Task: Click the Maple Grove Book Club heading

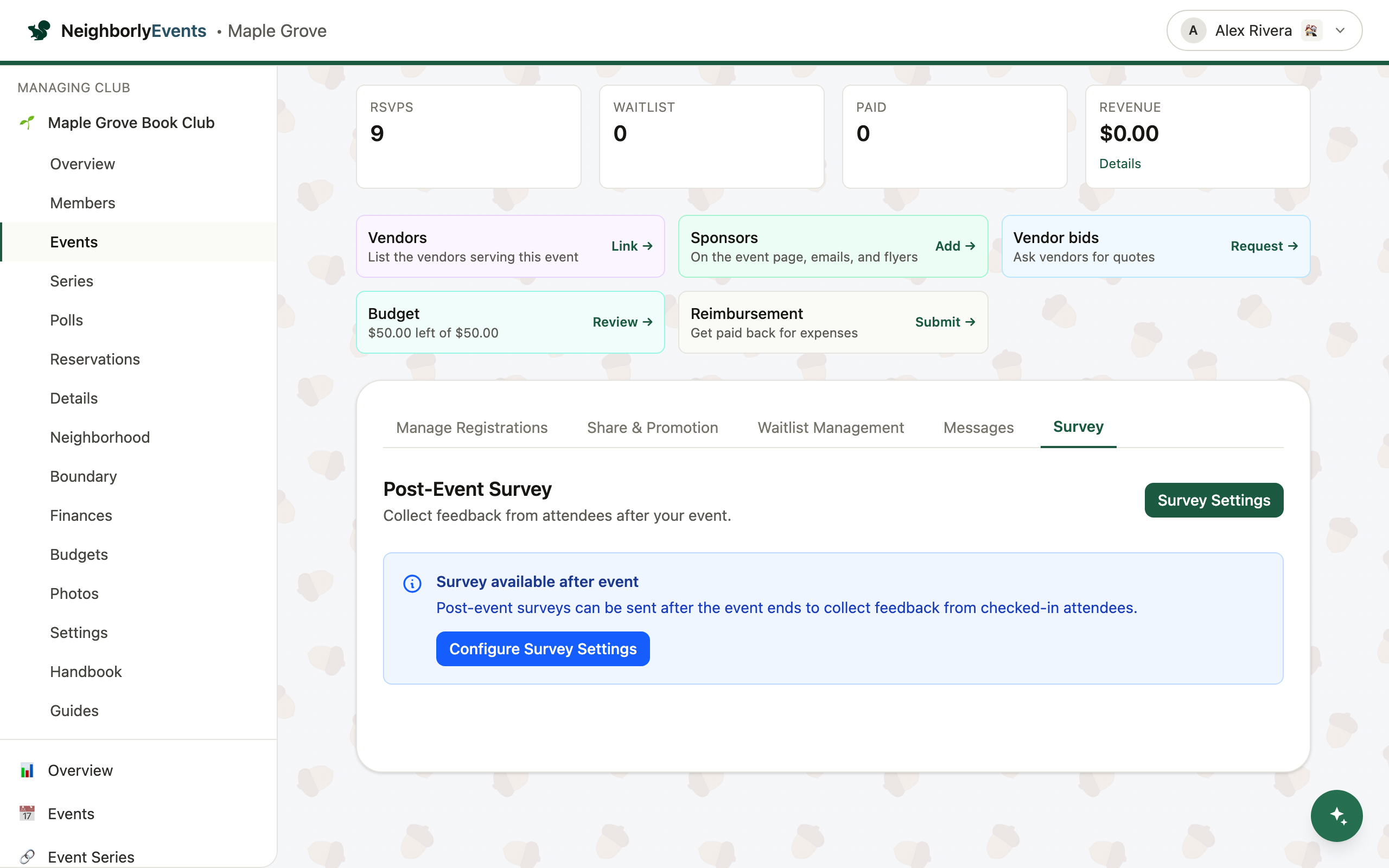Action: coord(131,123)
